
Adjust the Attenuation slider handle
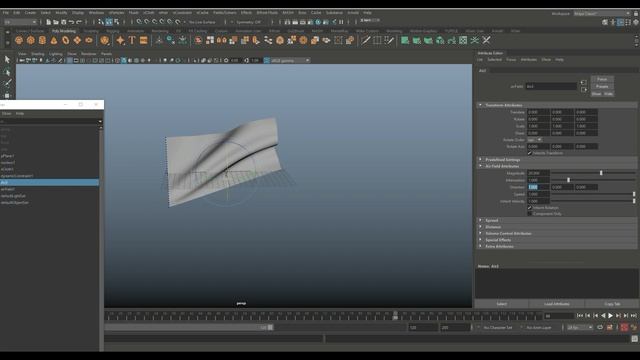tap(568, 180)
